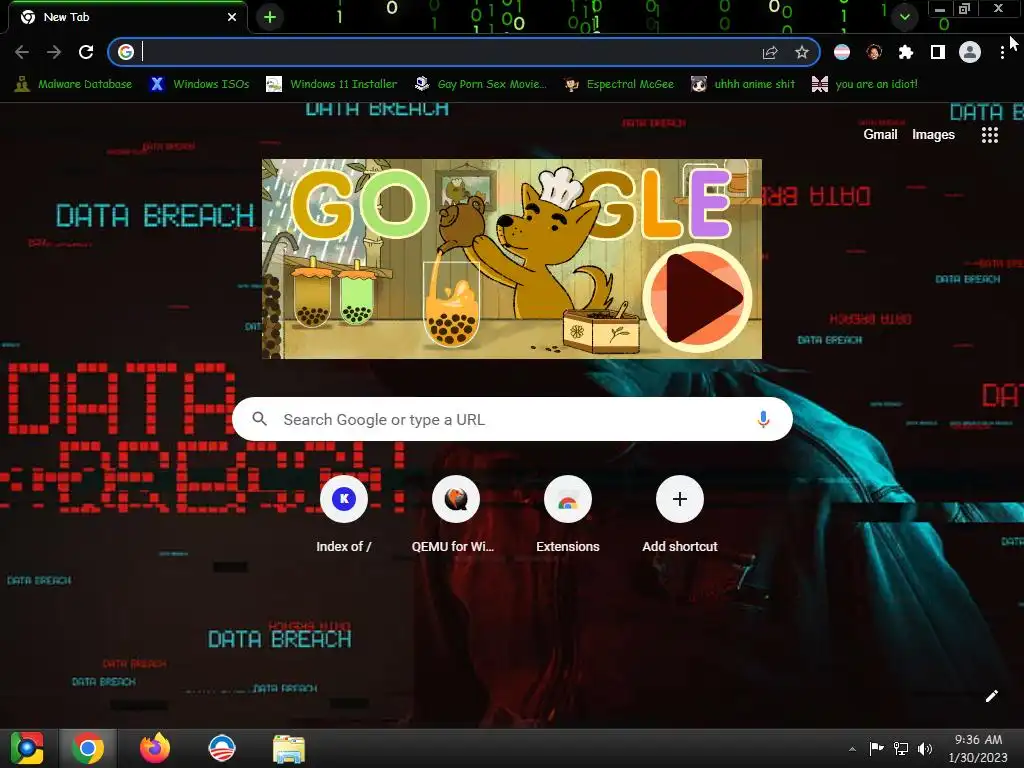Image resolution: width=1024 pixels, height=768 pixels.
Task: Toggle the Chrome side panel
Action: click(938, 52)
